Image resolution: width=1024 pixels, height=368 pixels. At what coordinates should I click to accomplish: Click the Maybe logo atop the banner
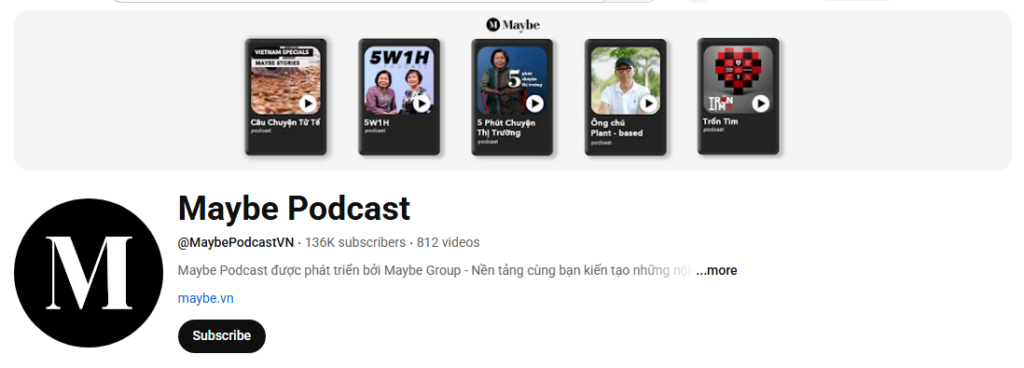coord(513,25)
